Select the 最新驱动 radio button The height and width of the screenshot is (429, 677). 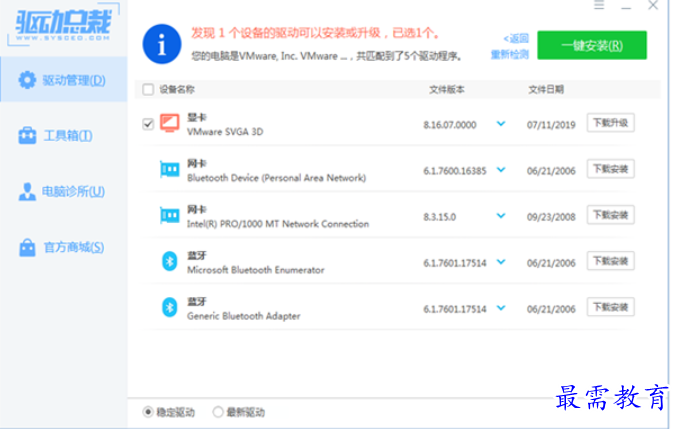218,412
